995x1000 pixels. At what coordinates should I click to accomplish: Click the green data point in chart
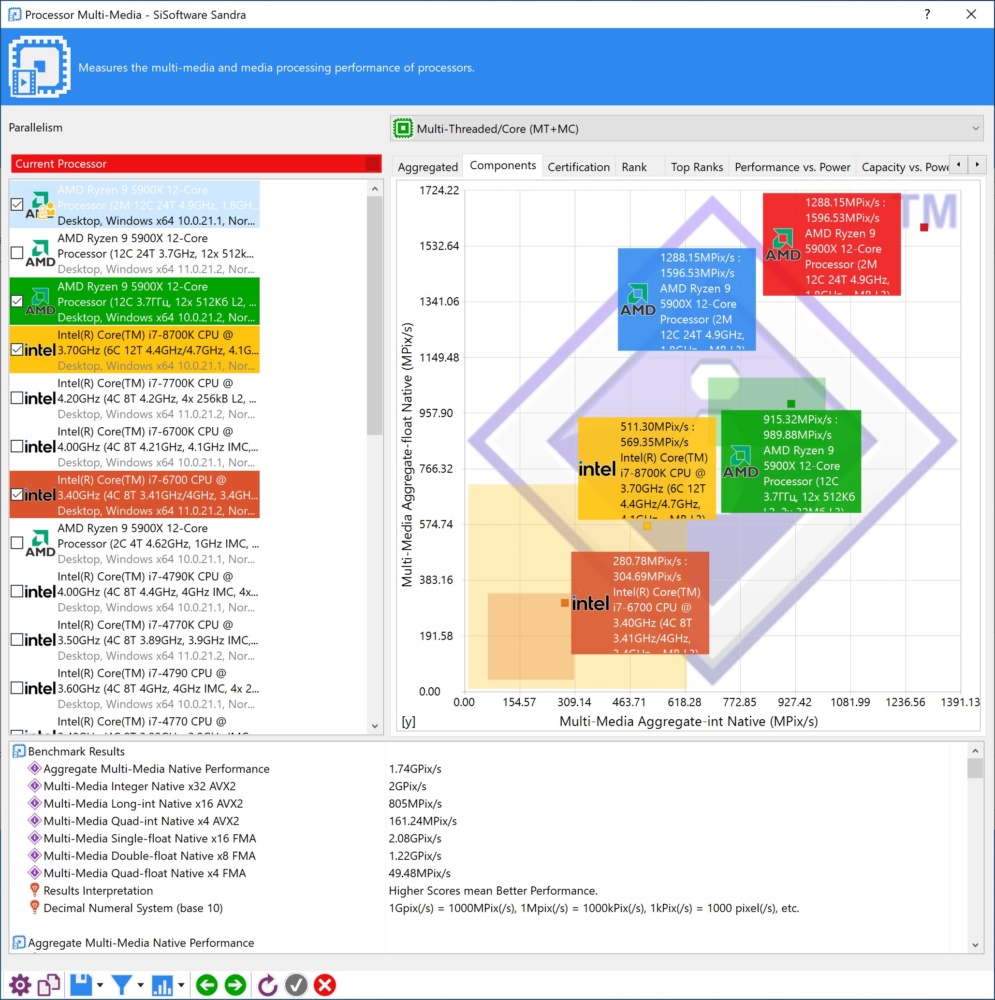[x=791, y=404]
